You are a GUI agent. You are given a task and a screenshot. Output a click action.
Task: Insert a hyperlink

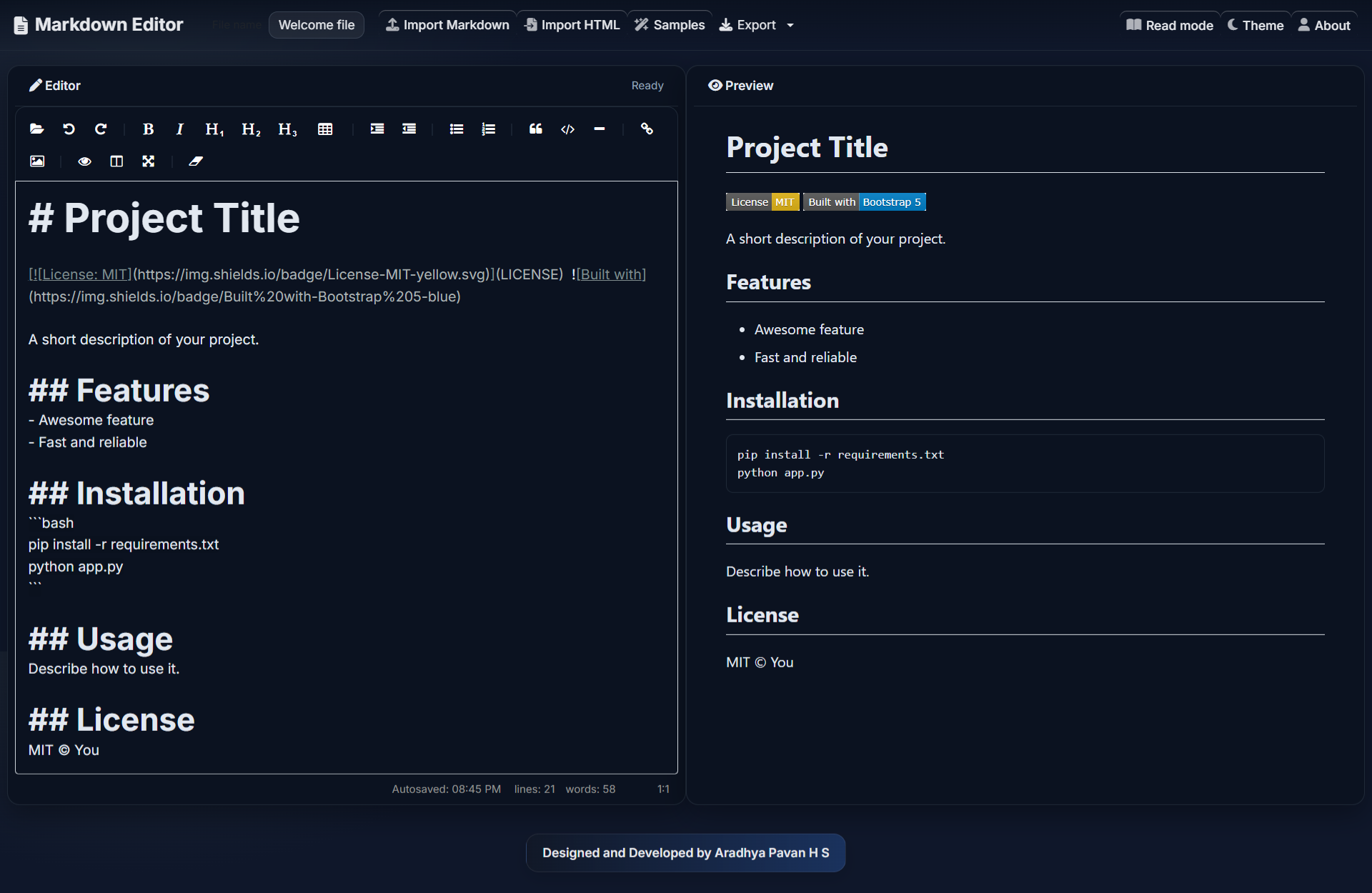[x=647, y=129]
